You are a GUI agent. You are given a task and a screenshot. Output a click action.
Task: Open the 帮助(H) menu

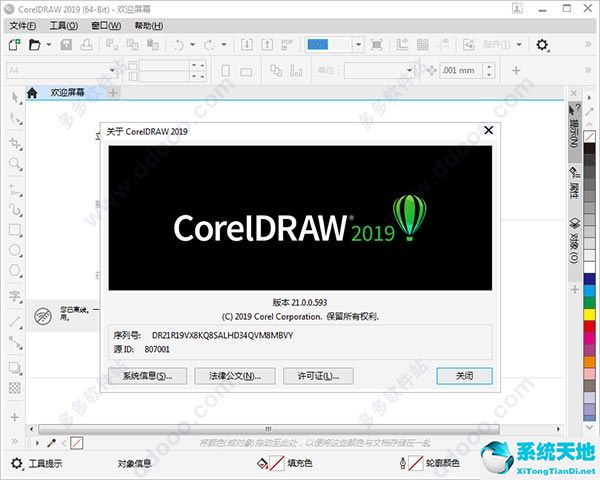tap(146, 25)
